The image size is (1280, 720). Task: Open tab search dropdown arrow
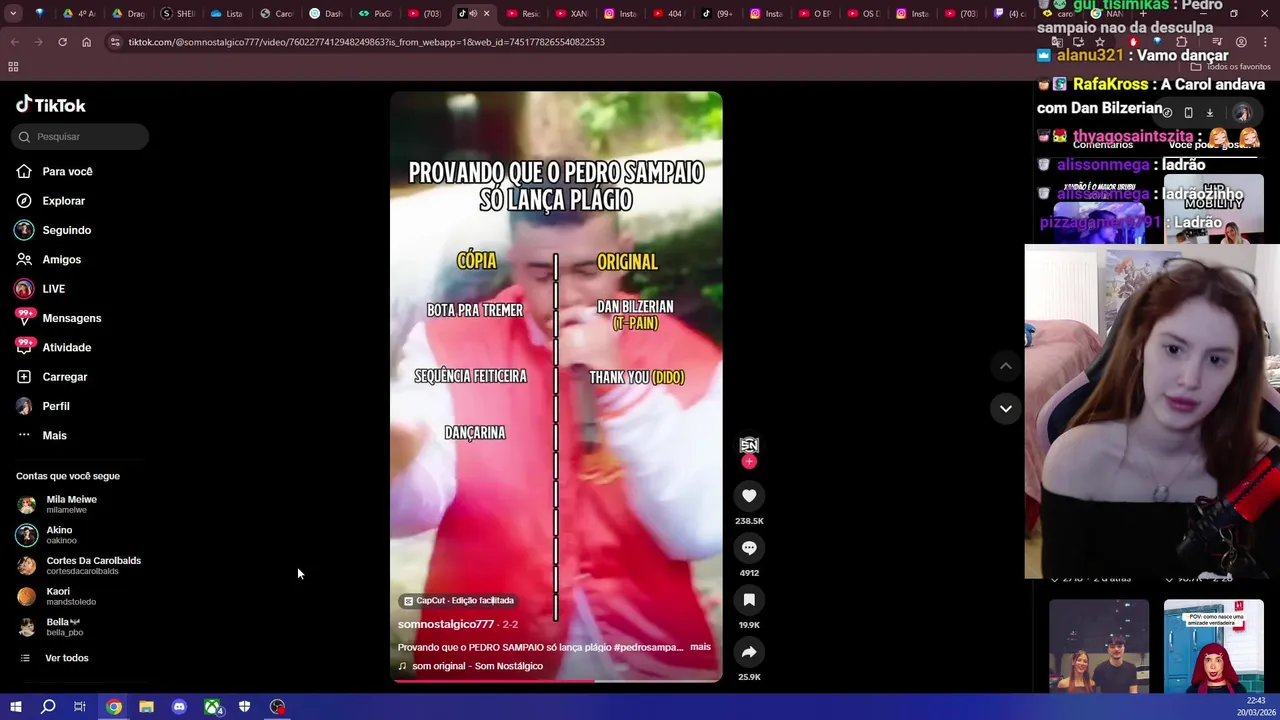[12, 14]
